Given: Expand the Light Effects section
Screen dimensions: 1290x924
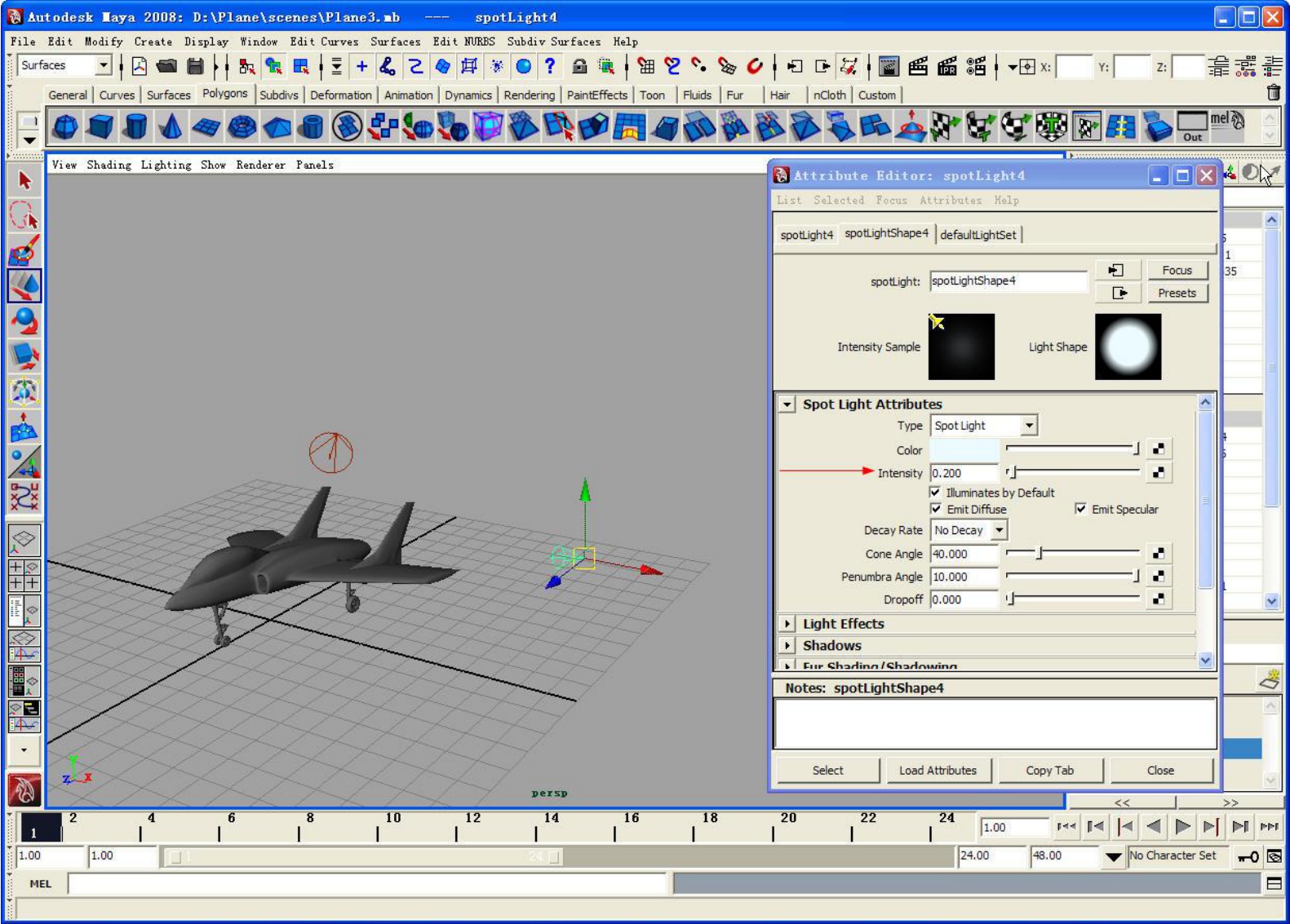Looking at the screenshot, I should tap(787, 624).
